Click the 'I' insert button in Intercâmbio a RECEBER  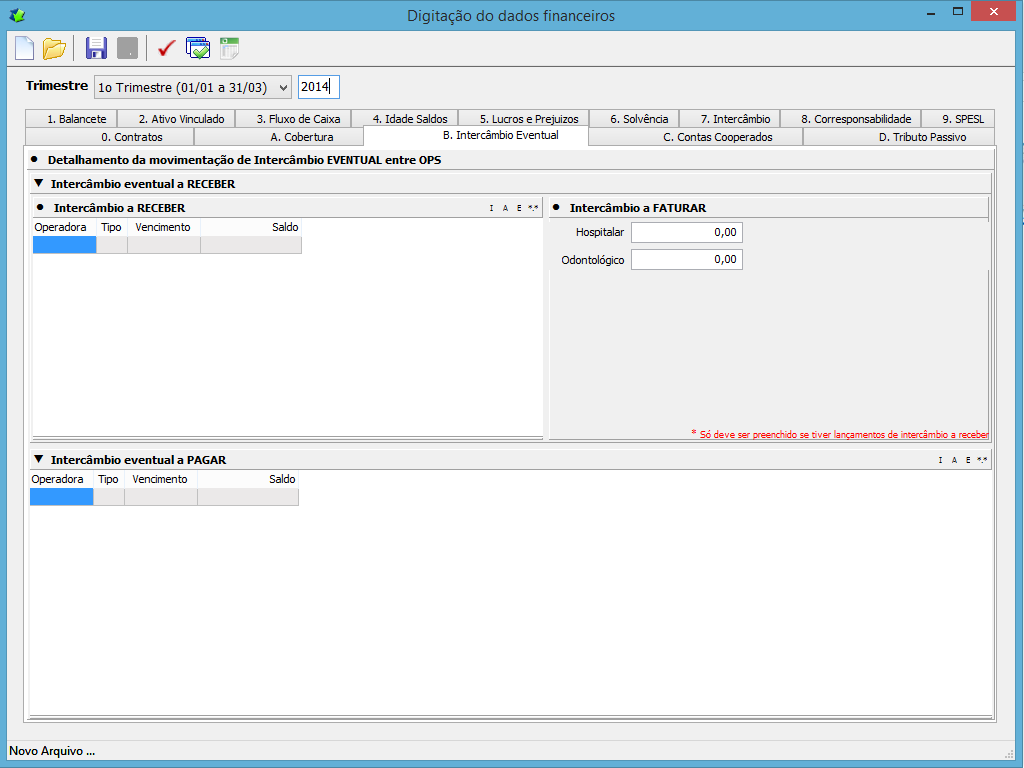point(491,208)
